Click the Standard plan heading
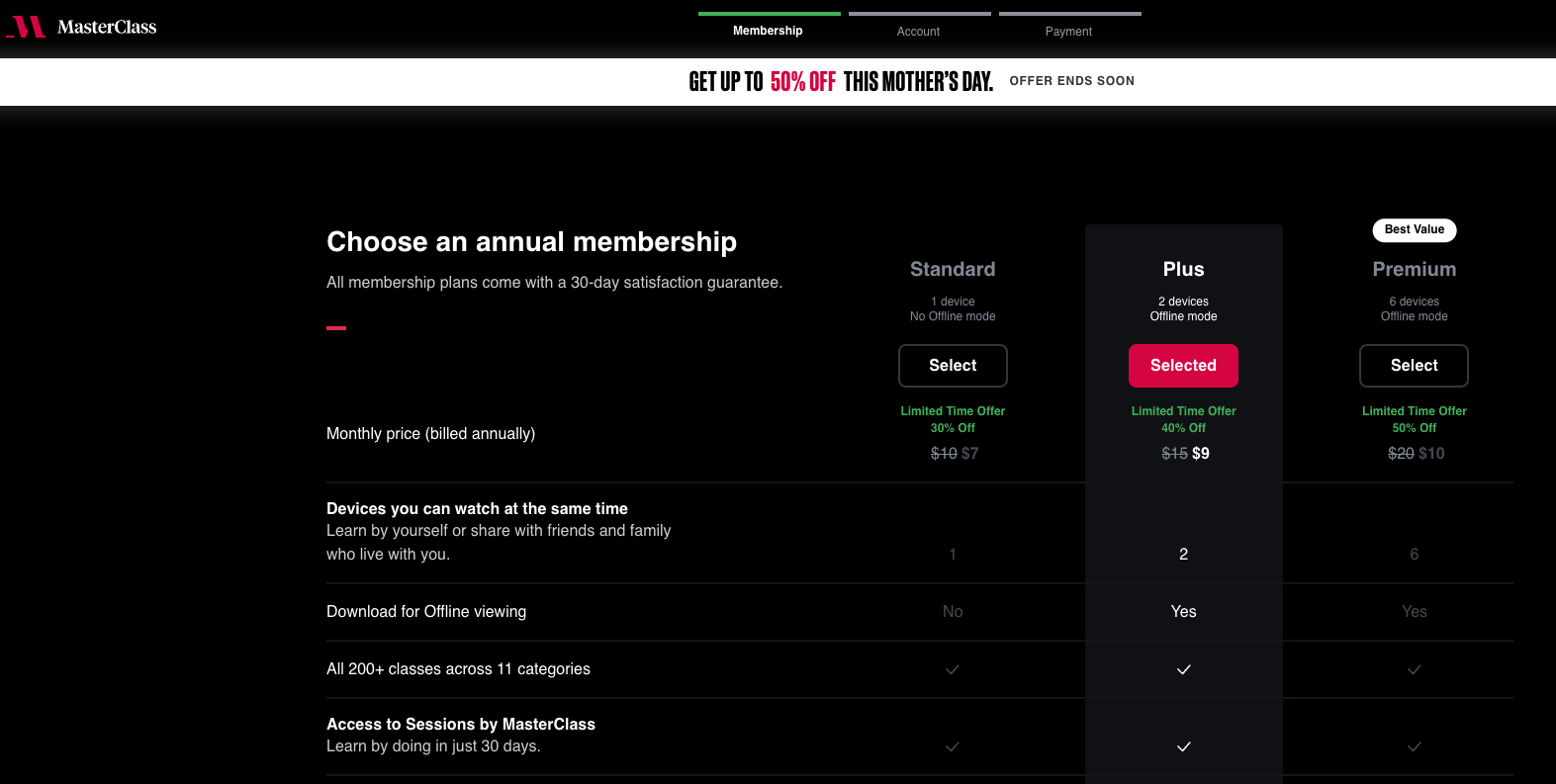Image resolution: width=1556 pixels, height=784 pixels. [x=953, y=269]
